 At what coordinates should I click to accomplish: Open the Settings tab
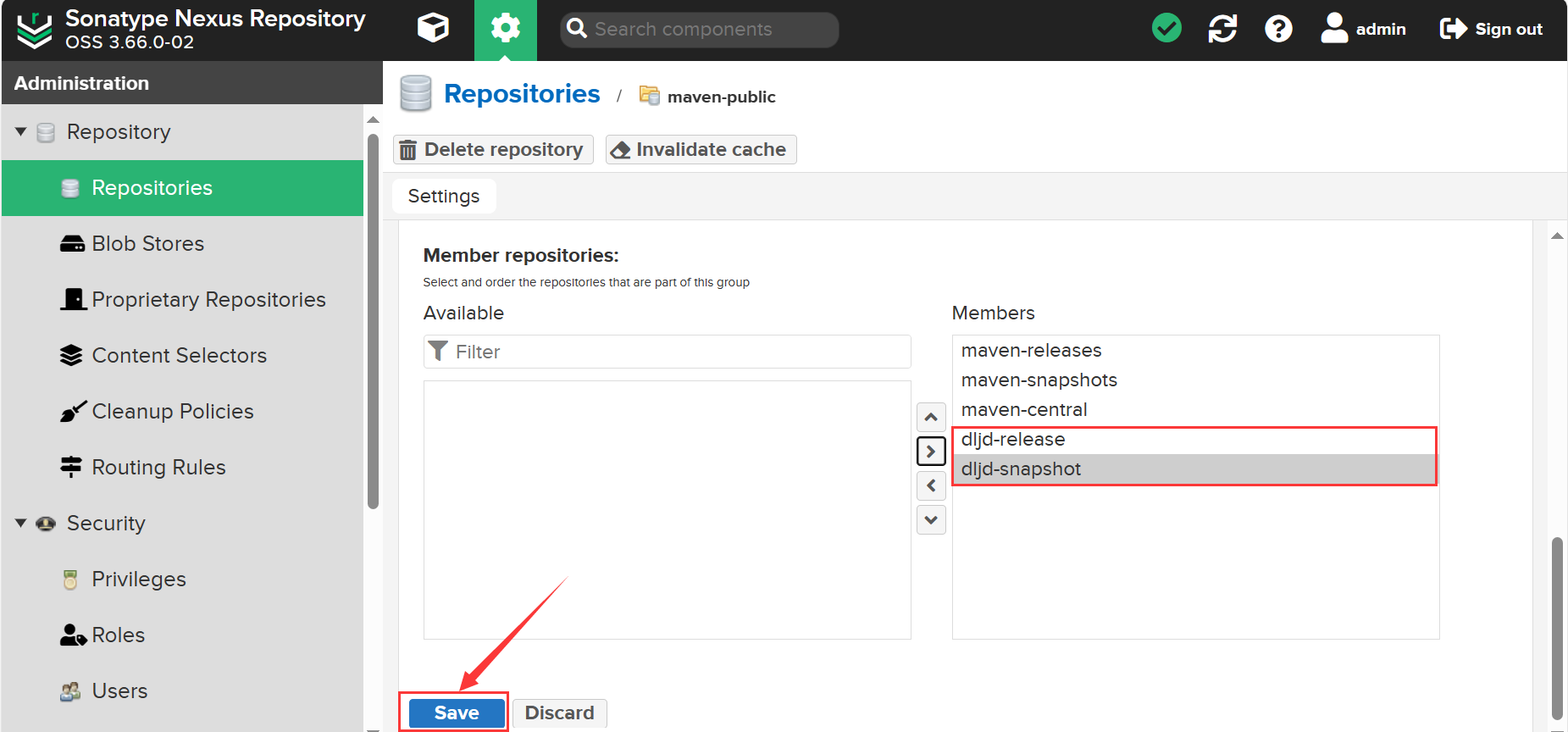(x=444, y=197)
